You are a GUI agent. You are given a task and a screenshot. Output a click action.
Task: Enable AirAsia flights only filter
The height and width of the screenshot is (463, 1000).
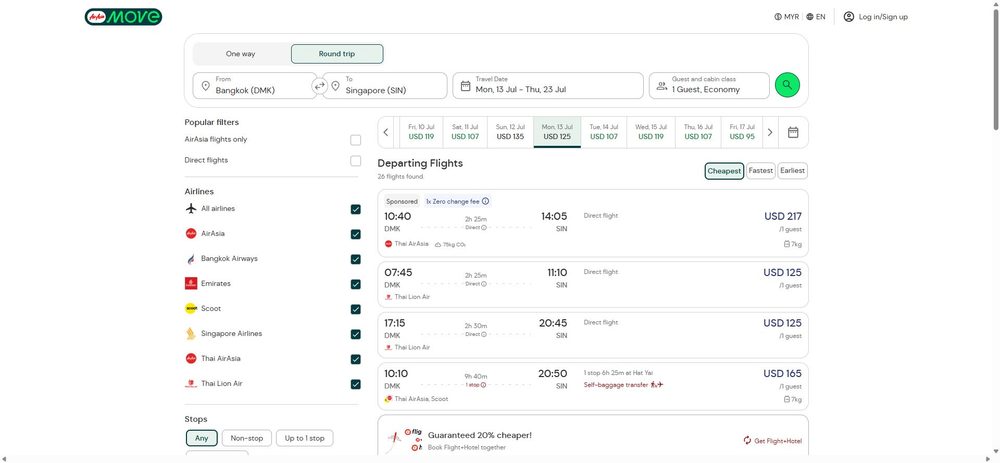355,140
